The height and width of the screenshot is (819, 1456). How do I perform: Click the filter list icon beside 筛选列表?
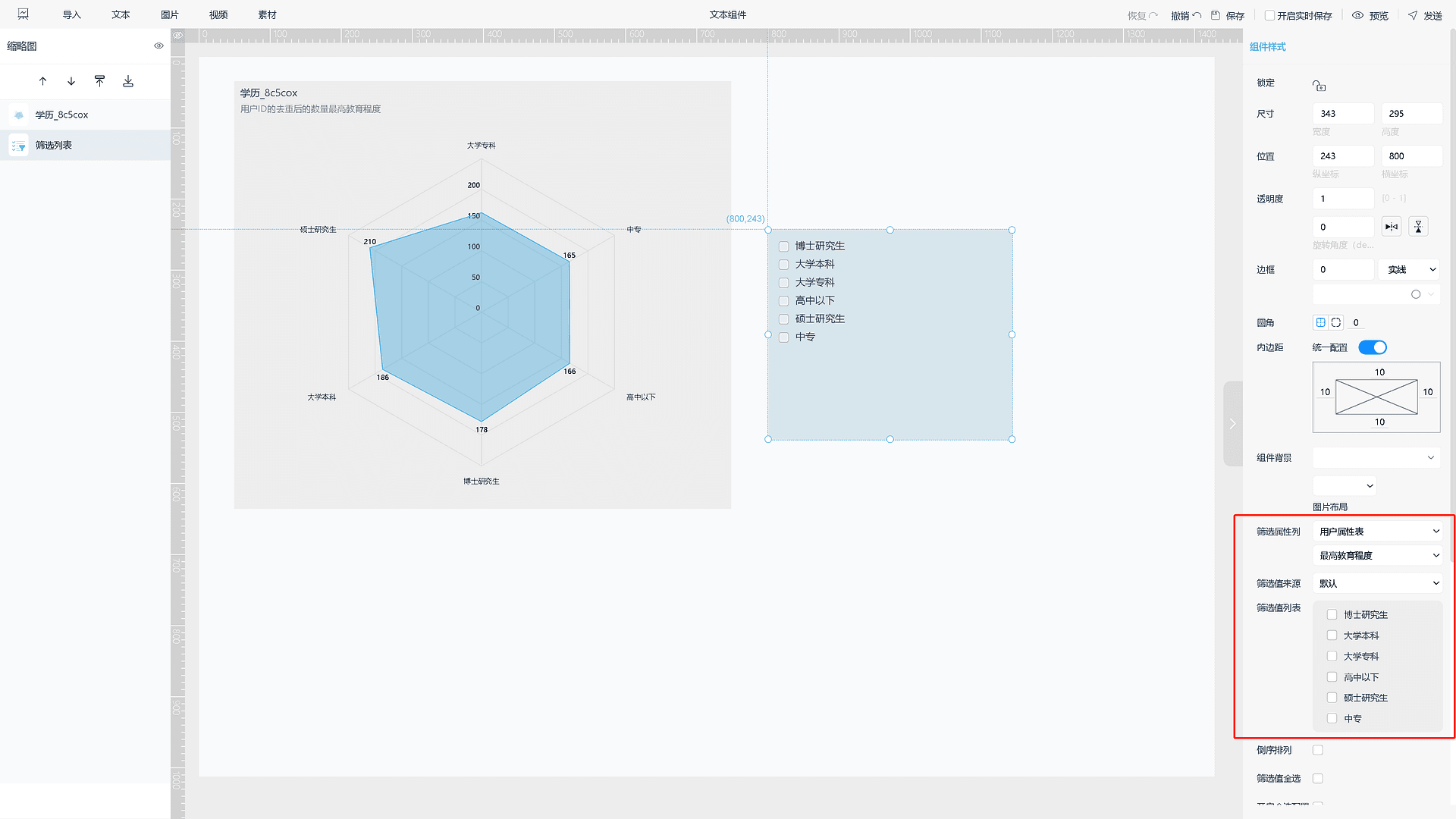click(x=19, y=146)
